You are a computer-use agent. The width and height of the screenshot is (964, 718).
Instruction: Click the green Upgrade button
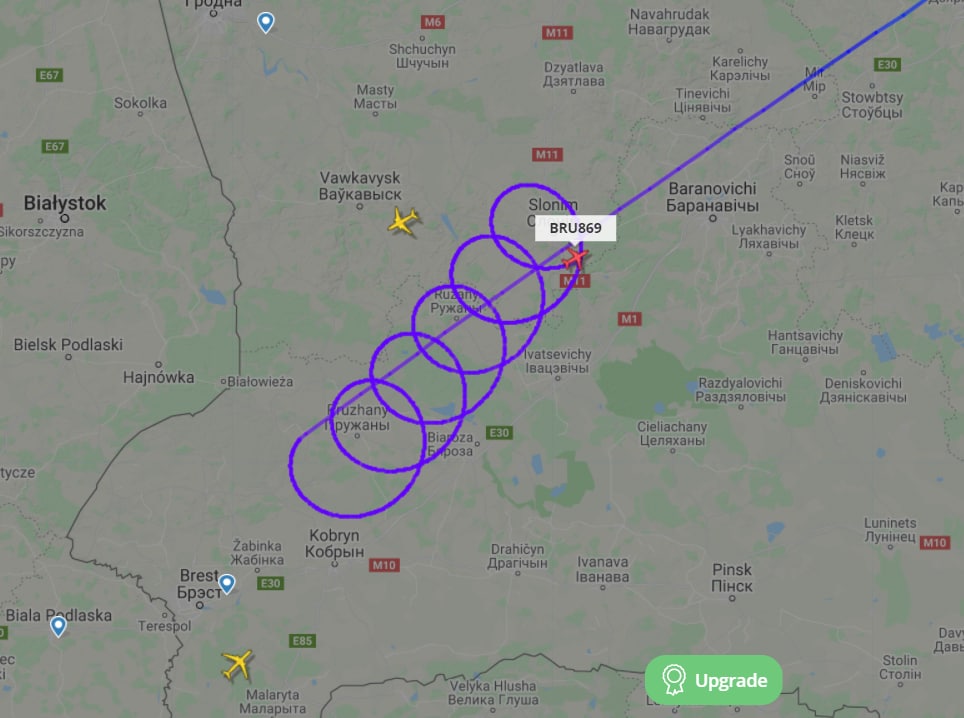713,680
